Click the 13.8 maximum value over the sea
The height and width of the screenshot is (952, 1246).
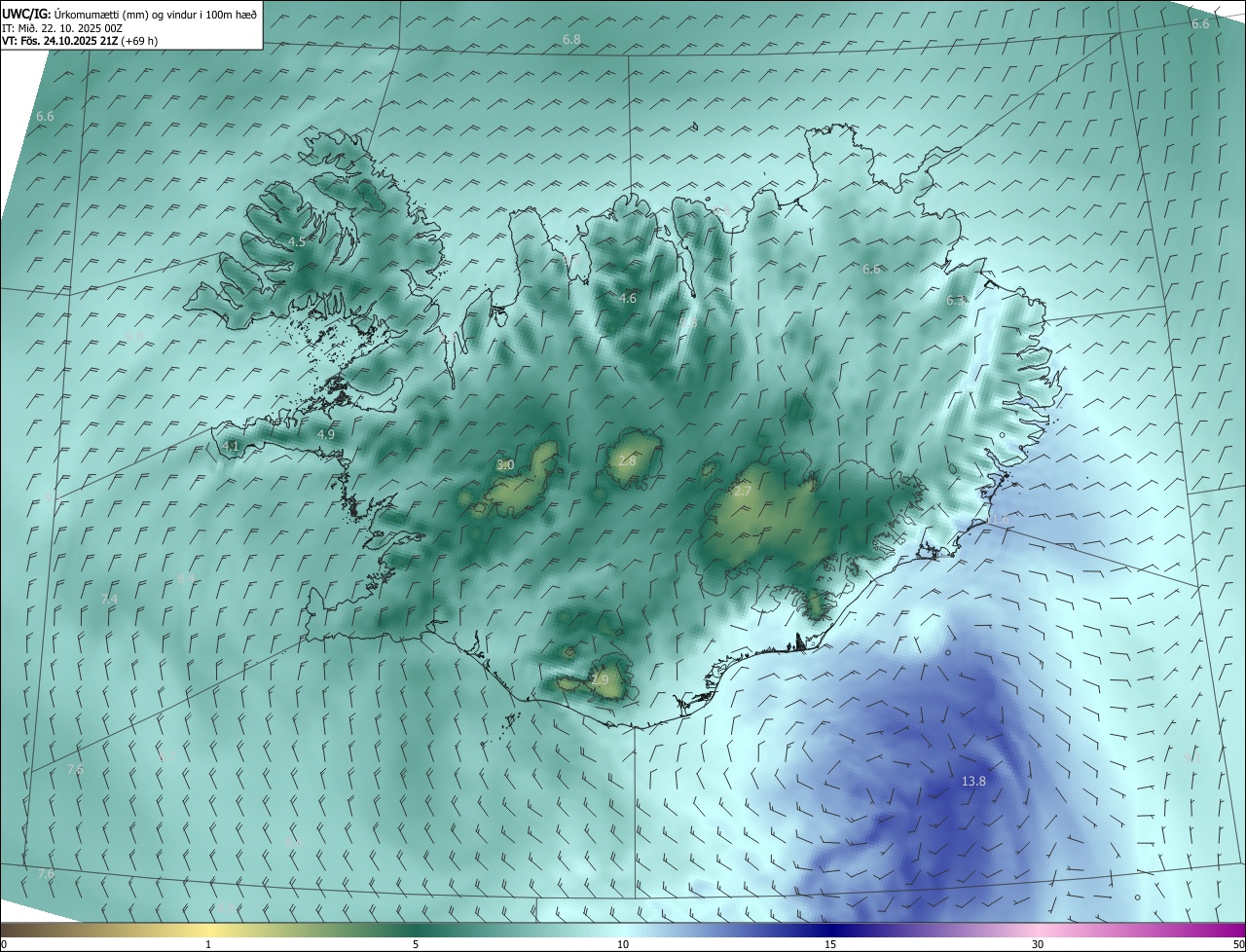973,781
